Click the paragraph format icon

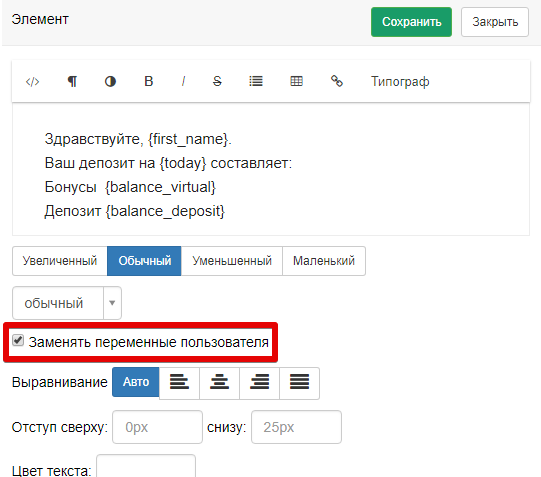[72, 82]
